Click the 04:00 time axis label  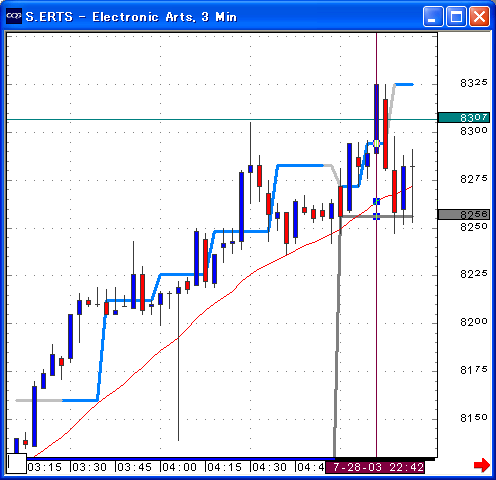coord(180,467)
